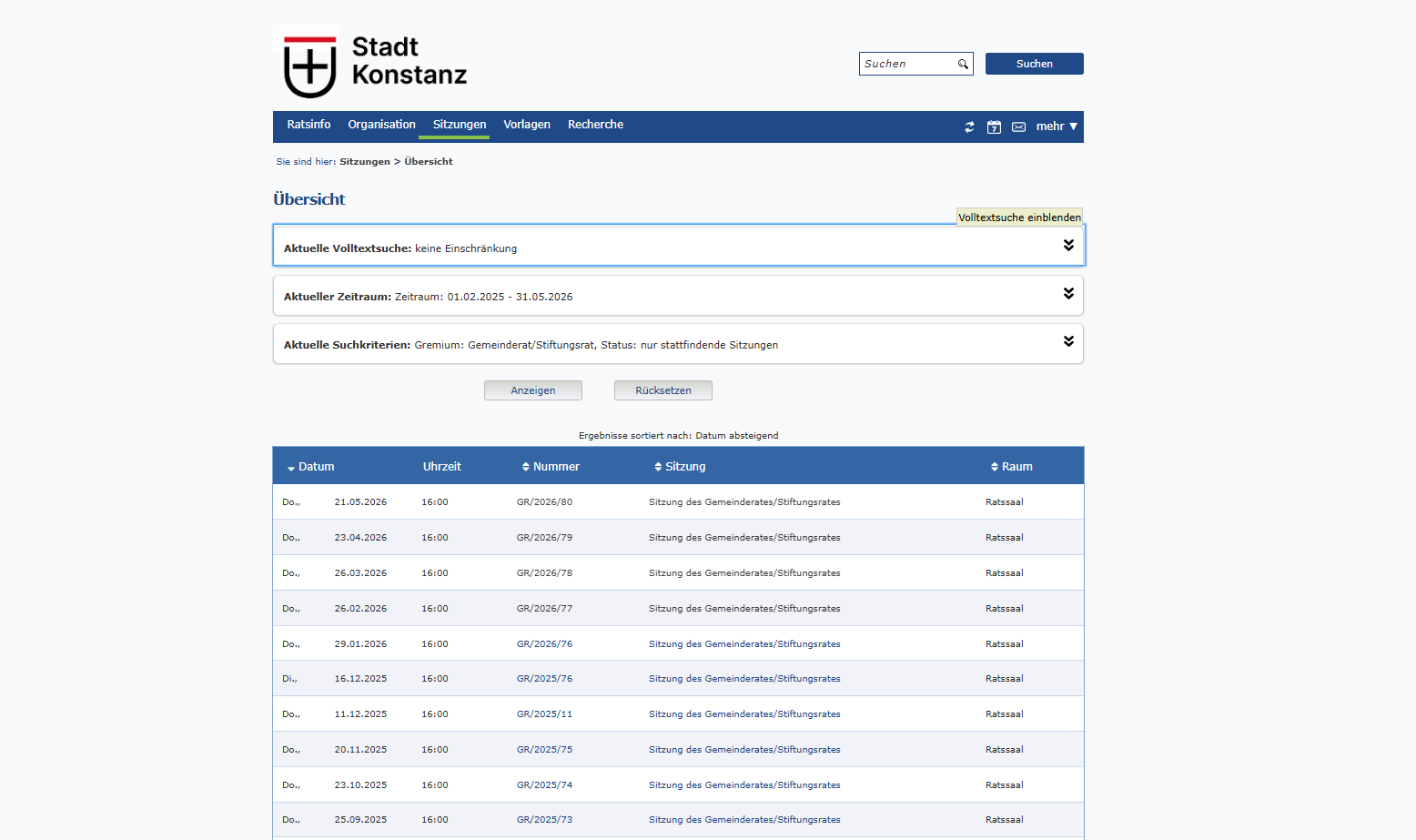Sort results by Raum column
Viewport: 1416px width, 840px height.
click(1011, 467)
